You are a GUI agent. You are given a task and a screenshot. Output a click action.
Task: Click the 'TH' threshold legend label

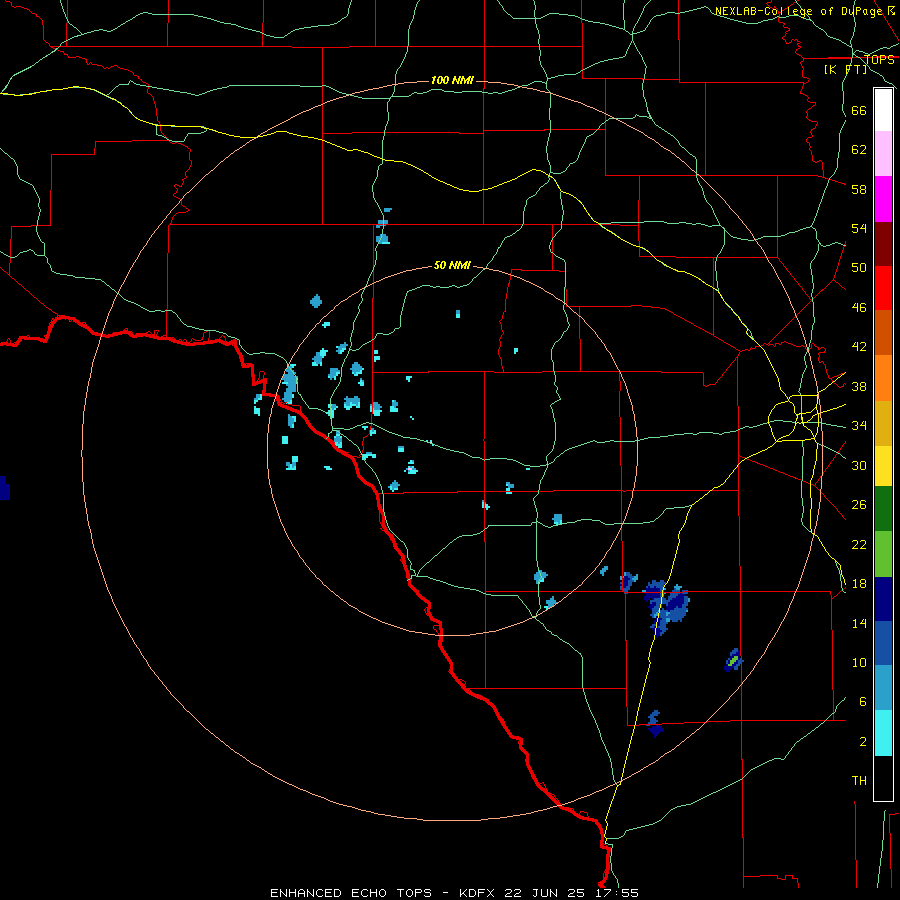tap(859, 780)
